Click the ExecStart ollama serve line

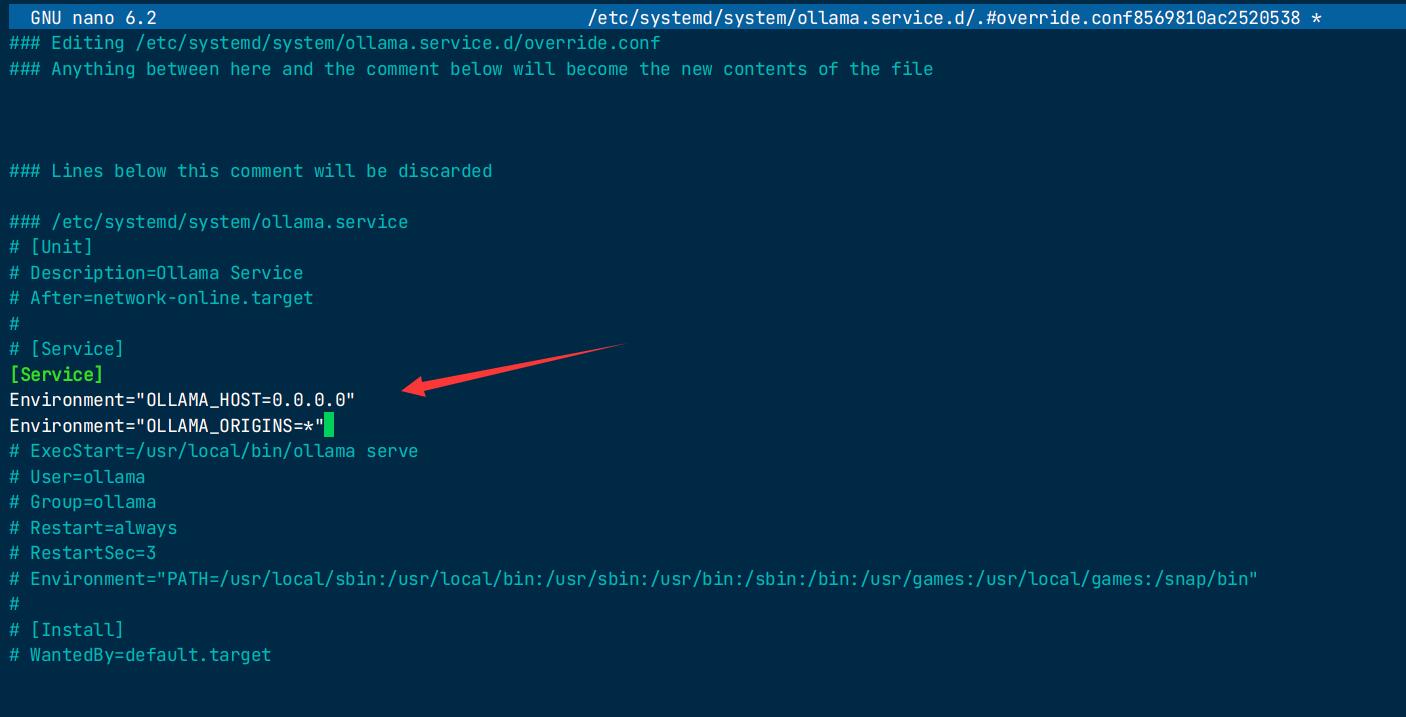coord(214,451)
